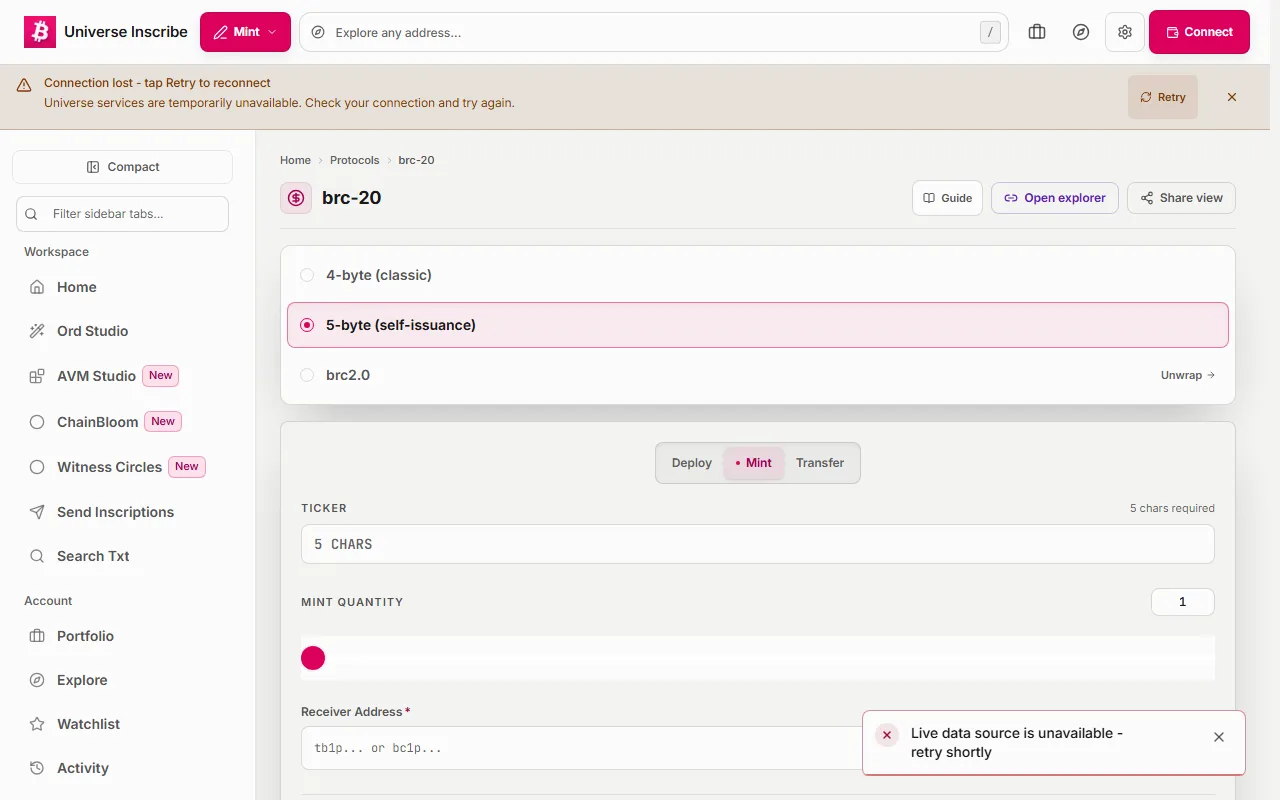Select the brc2.0 option
The height and width of the screenshot is (800, 1280).
tap(758, 375)
